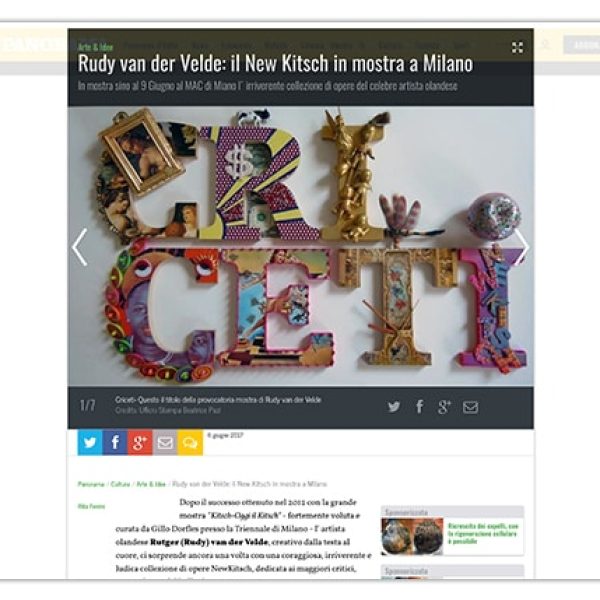Open comments via yellow chat button
This screenshot has height=600, width=600.
(x=190, y=442)
